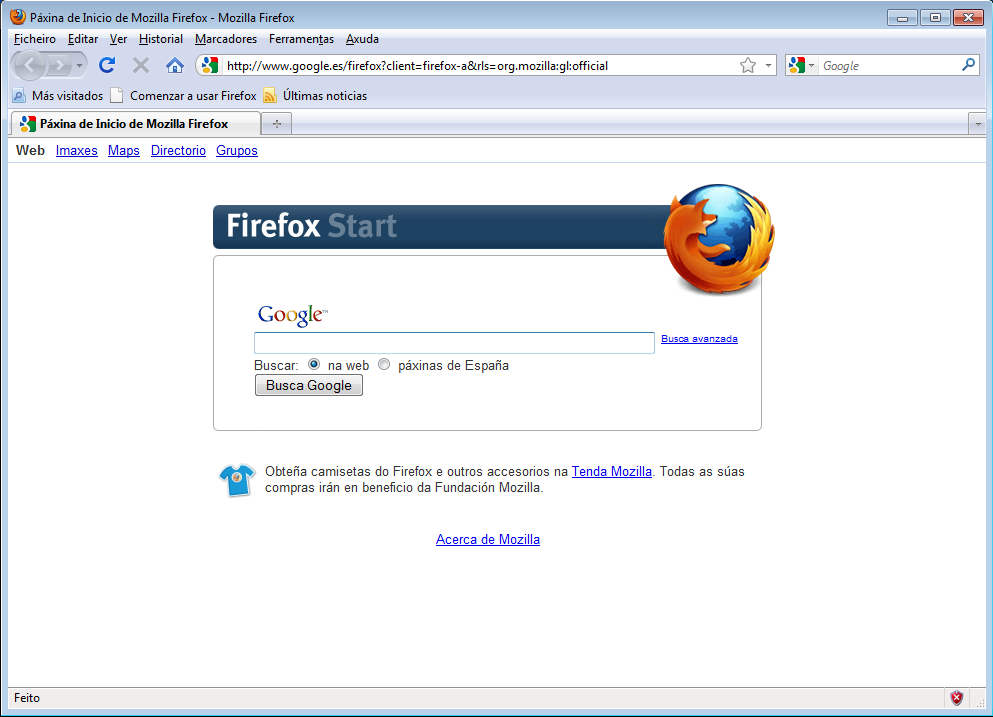Open the Tenda Mozilla link

point(612,471)
